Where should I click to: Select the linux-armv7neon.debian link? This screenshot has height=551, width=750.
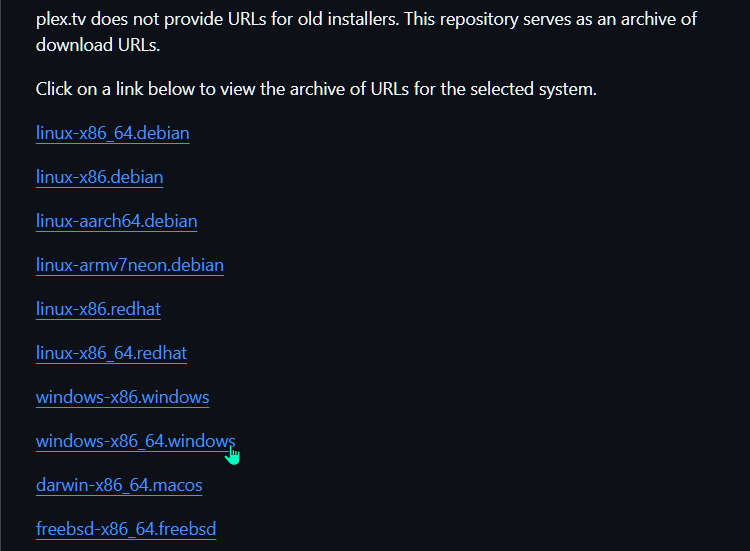[x=130, y=265]
